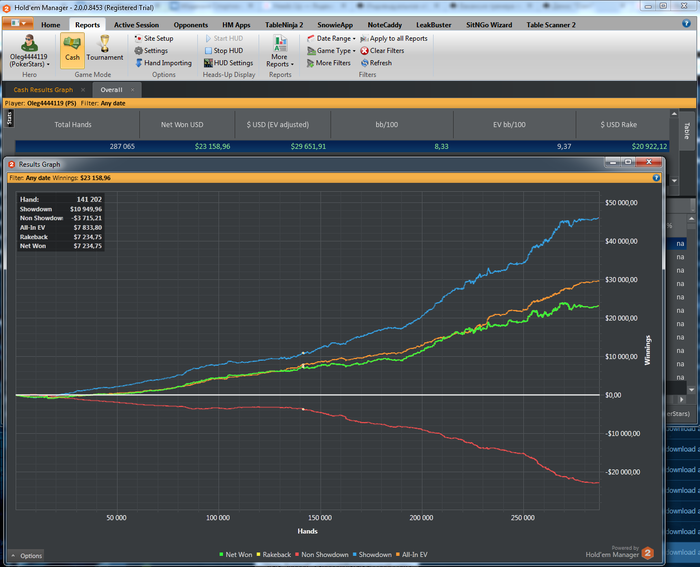Click the Hand Importing option
This screenshot has width=700, height=567.
point(167,63)
